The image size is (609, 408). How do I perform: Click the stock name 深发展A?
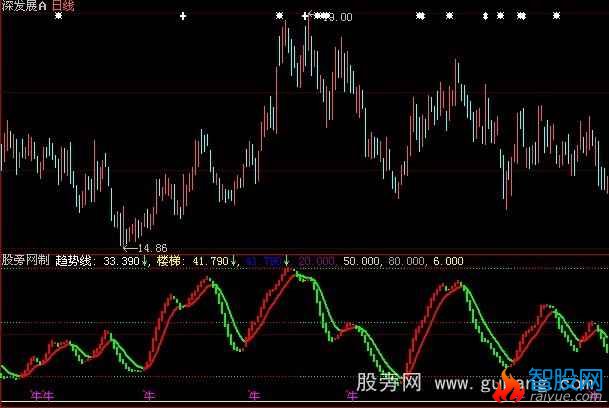click(24, 5)
